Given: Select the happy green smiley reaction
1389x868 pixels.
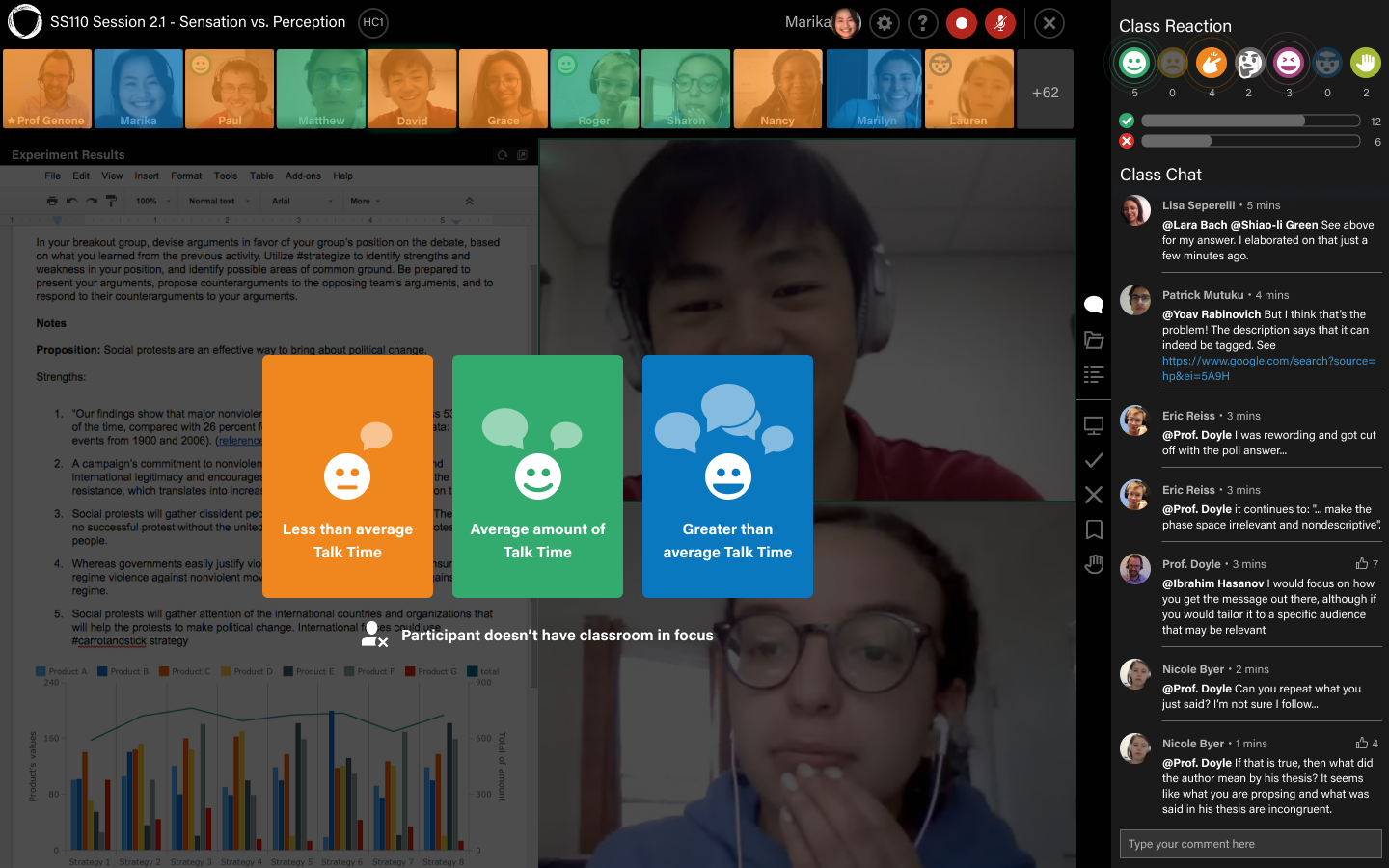Looking at the screenshot, I should pyautogui.click(x=1134, y=64).
